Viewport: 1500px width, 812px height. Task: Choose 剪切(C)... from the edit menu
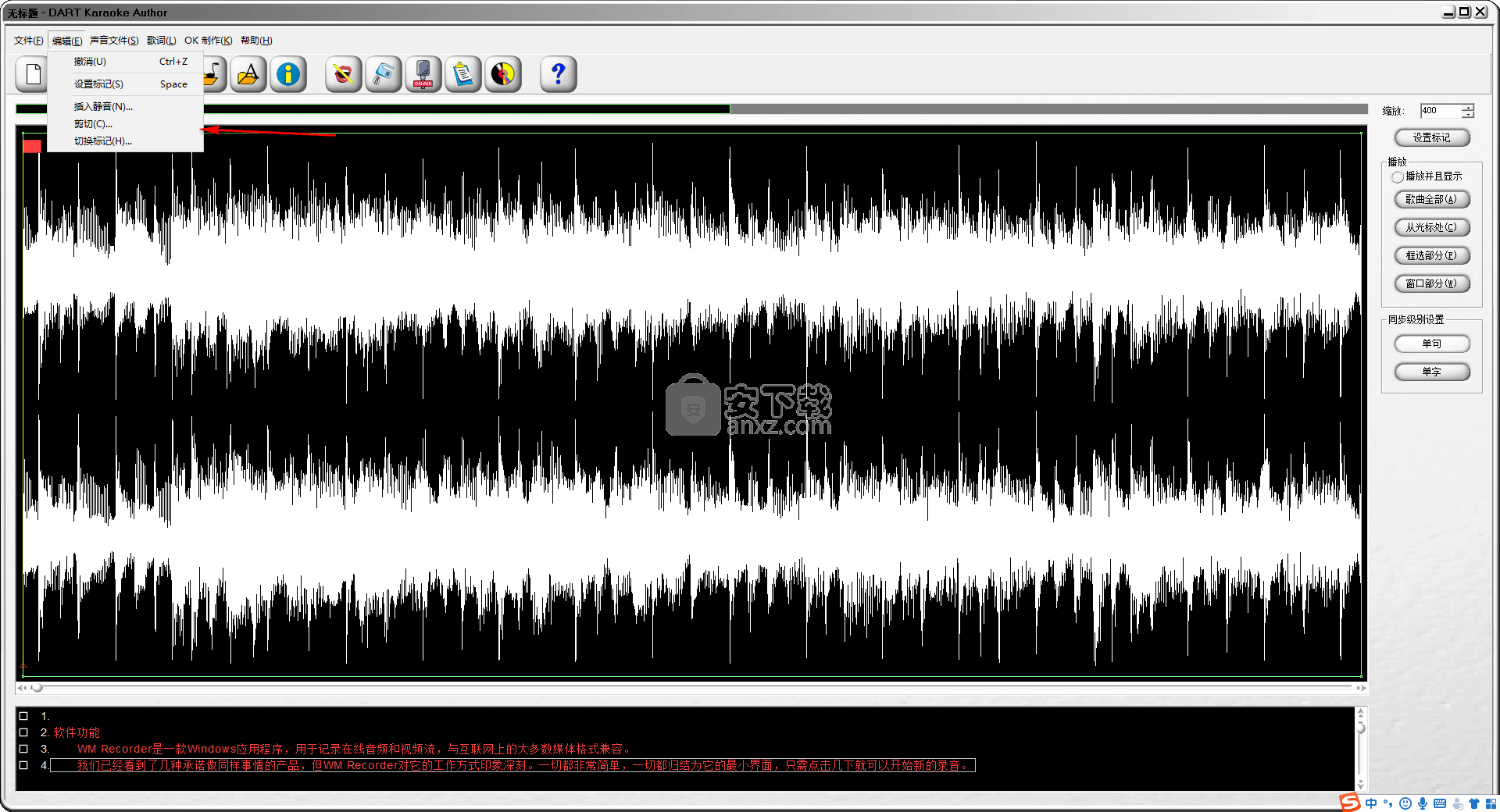(125, 124)
